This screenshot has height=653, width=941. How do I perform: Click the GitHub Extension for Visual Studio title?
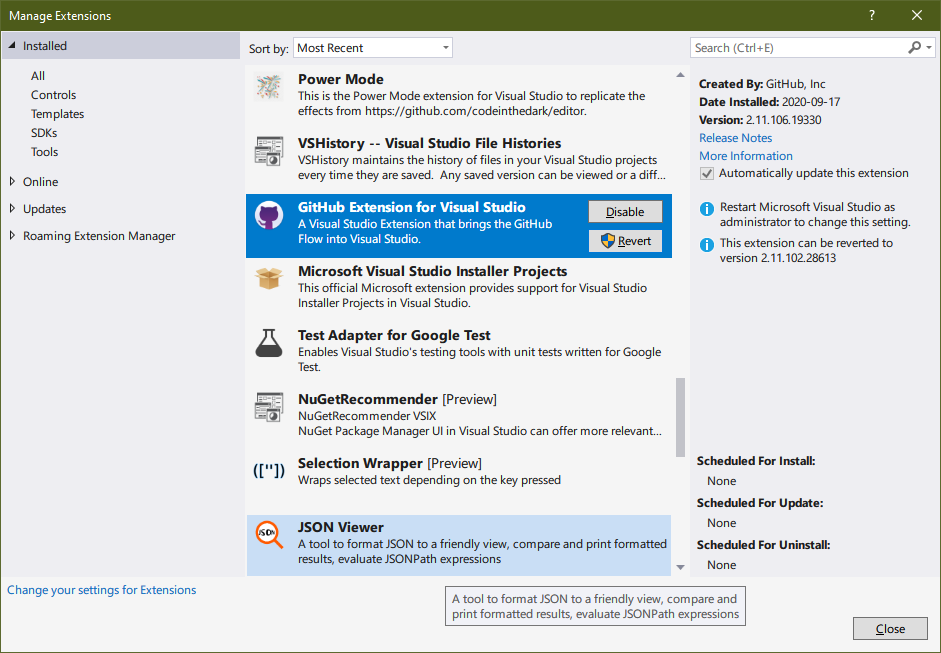tap(411, 208)
